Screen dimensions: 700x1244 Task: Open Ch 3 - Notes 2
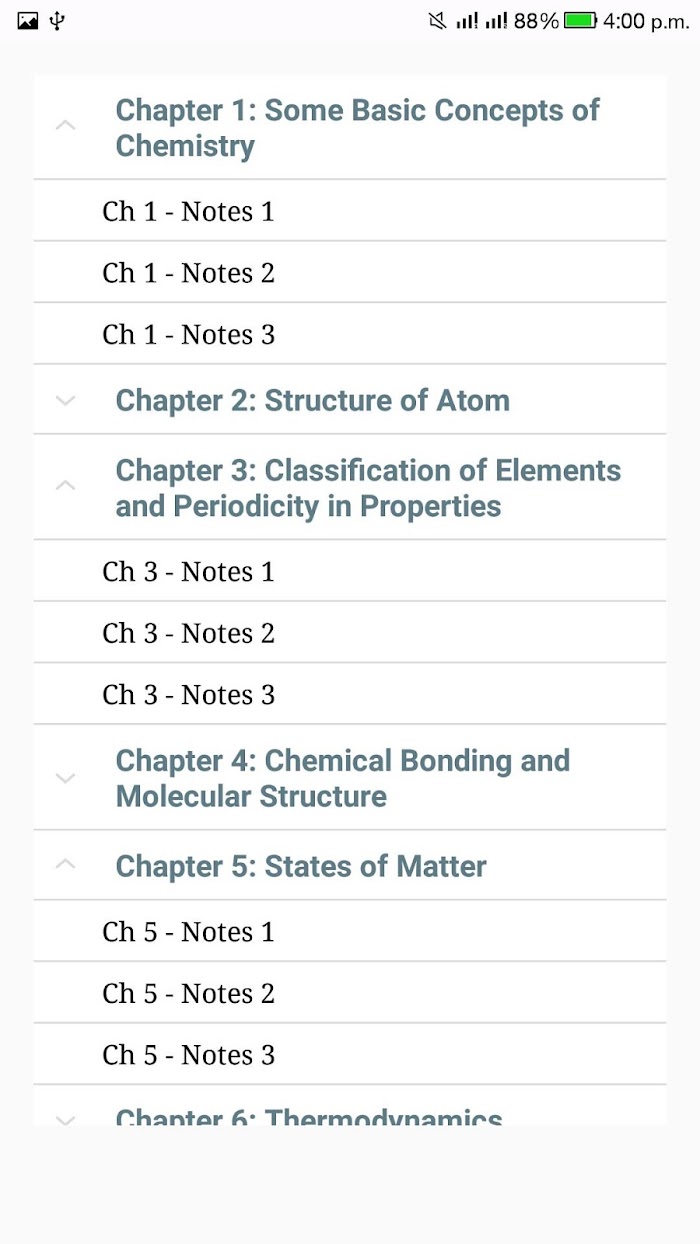(350, 632)
